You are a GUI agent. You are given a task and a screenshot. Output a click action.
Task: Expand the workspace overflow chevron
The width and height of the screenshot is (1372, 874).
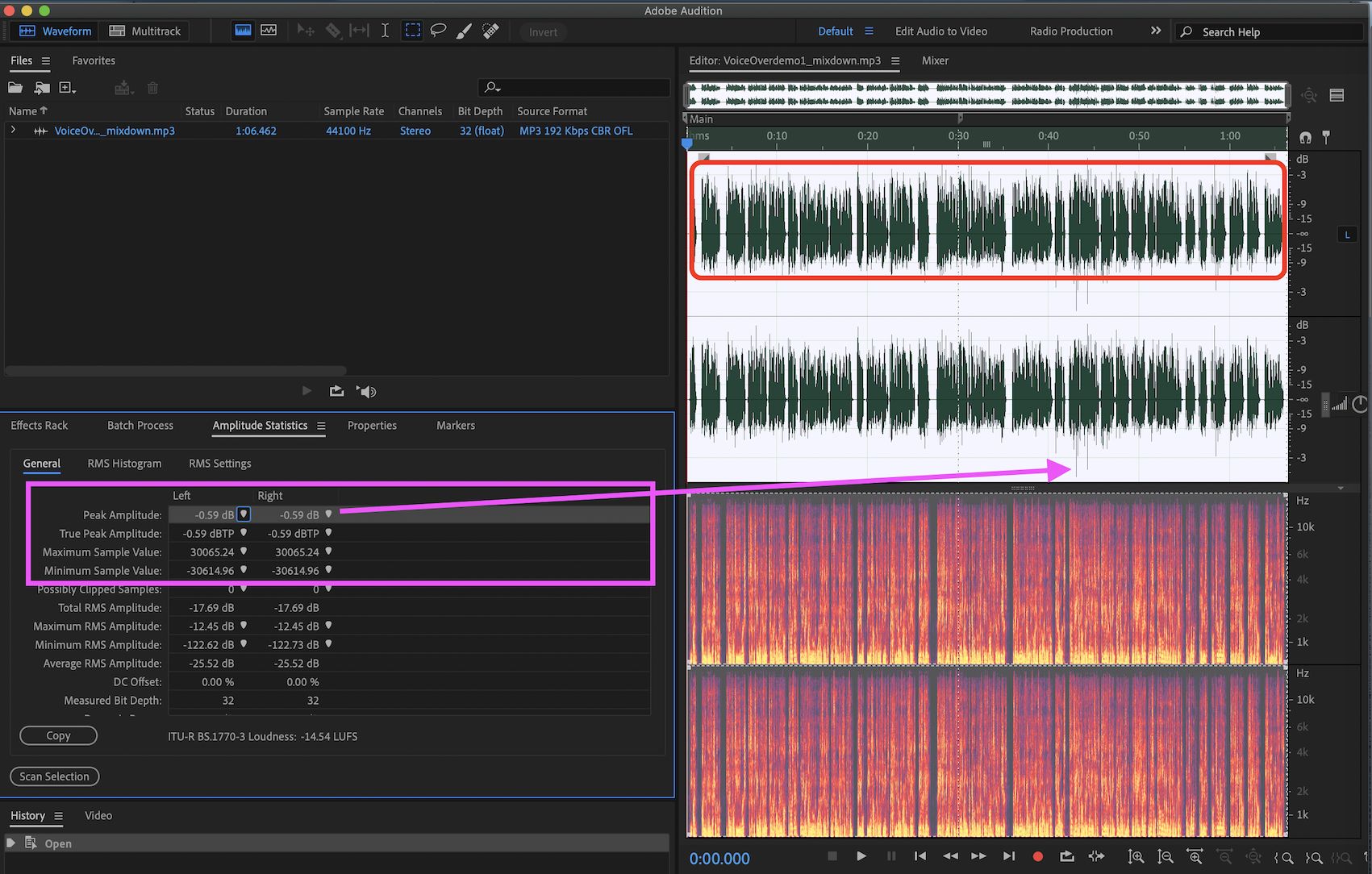[x=1155, y=31]
